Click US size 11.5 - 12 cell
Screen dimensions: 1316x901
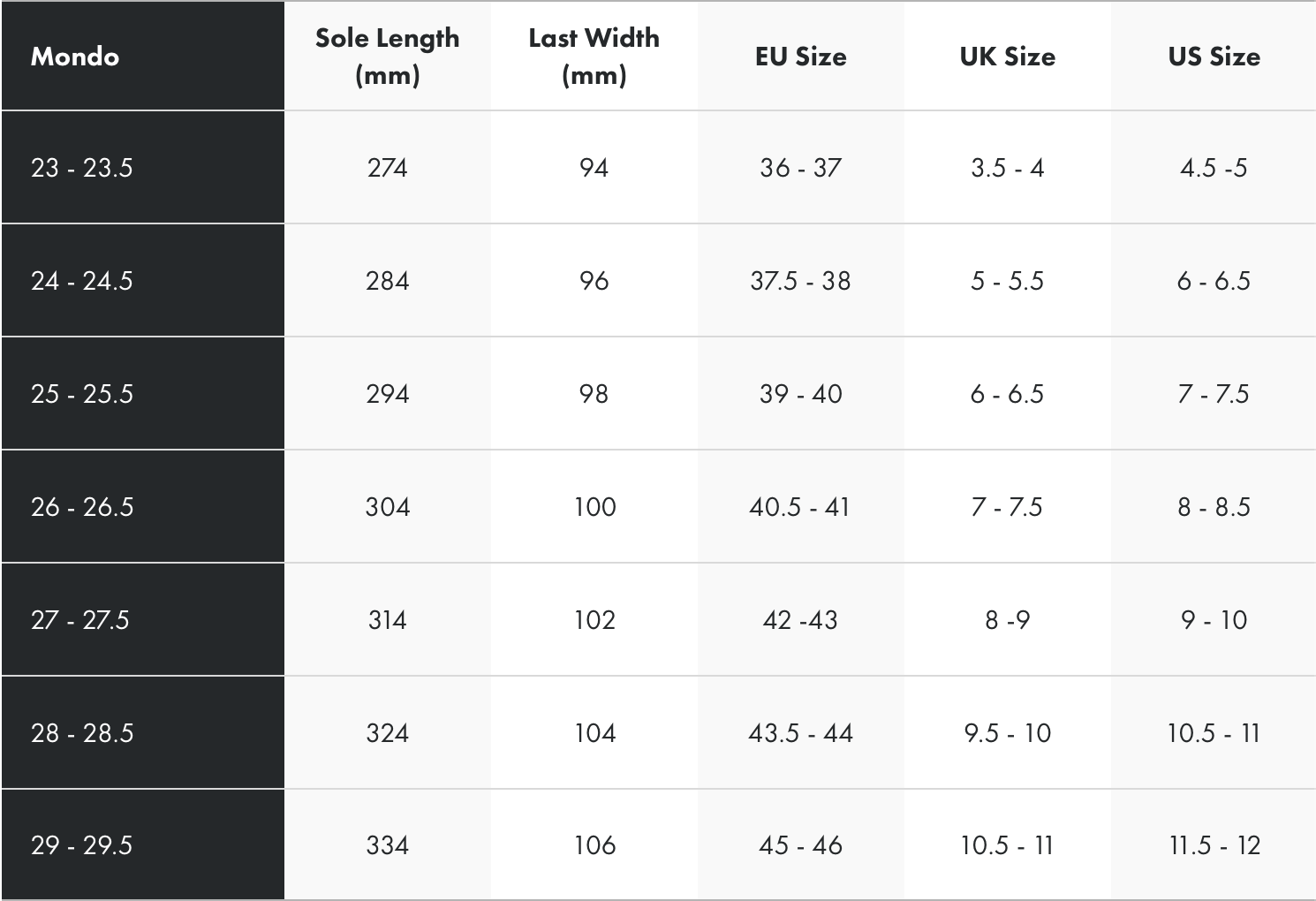tap(1214, 845)
